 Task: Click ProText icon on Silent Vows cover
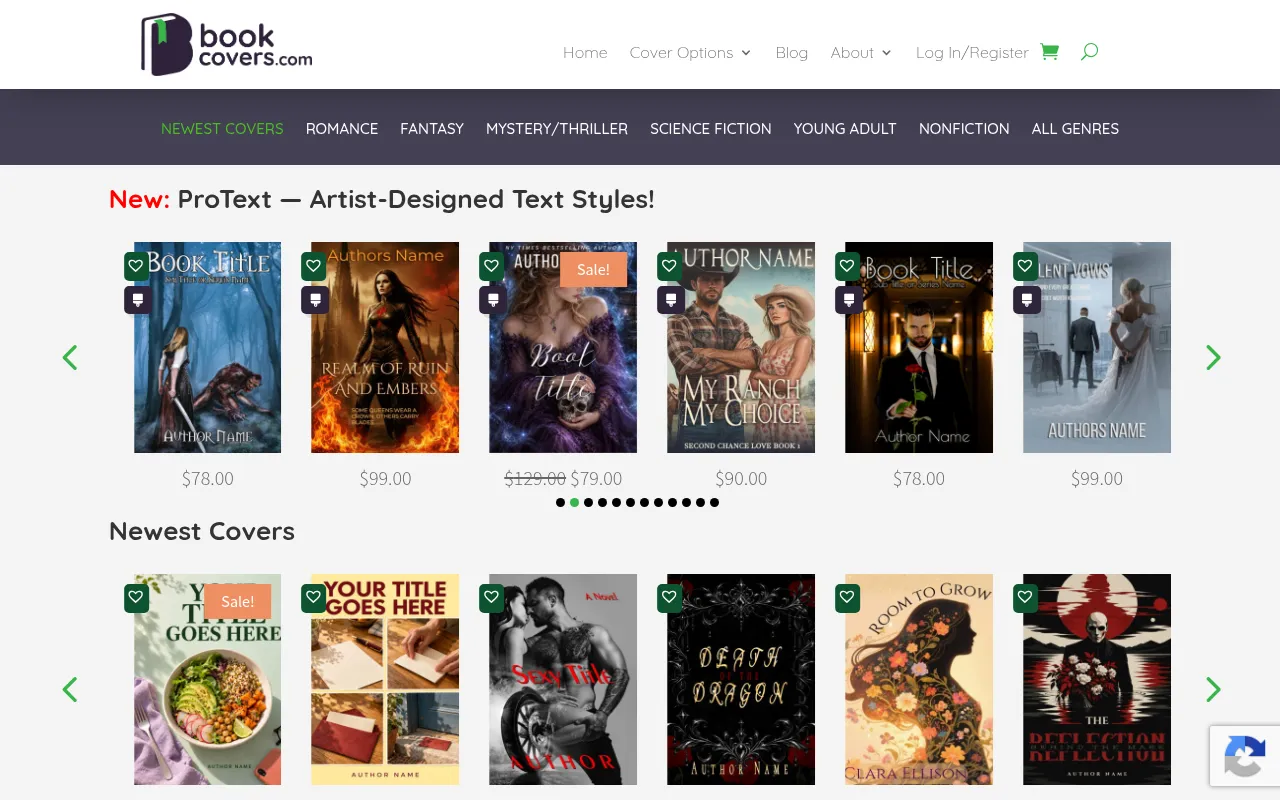click(x=1027, y=300)
